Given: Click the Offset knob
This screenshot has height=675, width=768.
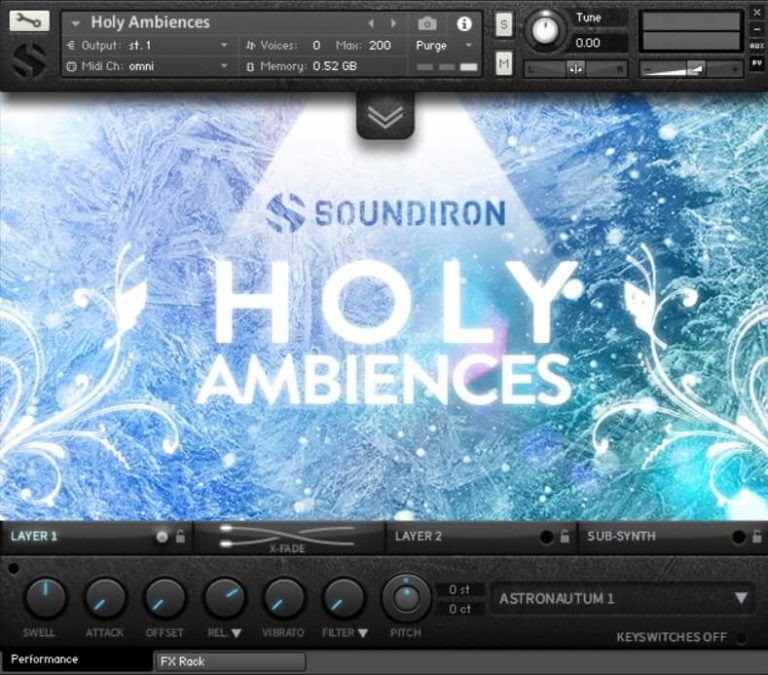Looking at the screenshot, I should point(165,598).
